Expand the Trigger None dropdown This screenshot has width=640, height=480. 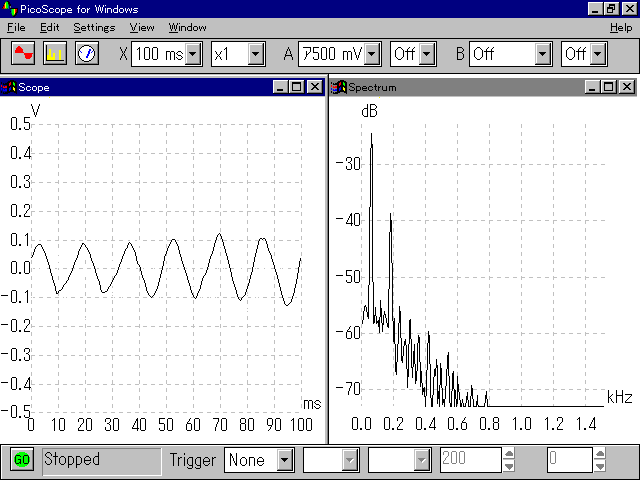tap(285, 460)
